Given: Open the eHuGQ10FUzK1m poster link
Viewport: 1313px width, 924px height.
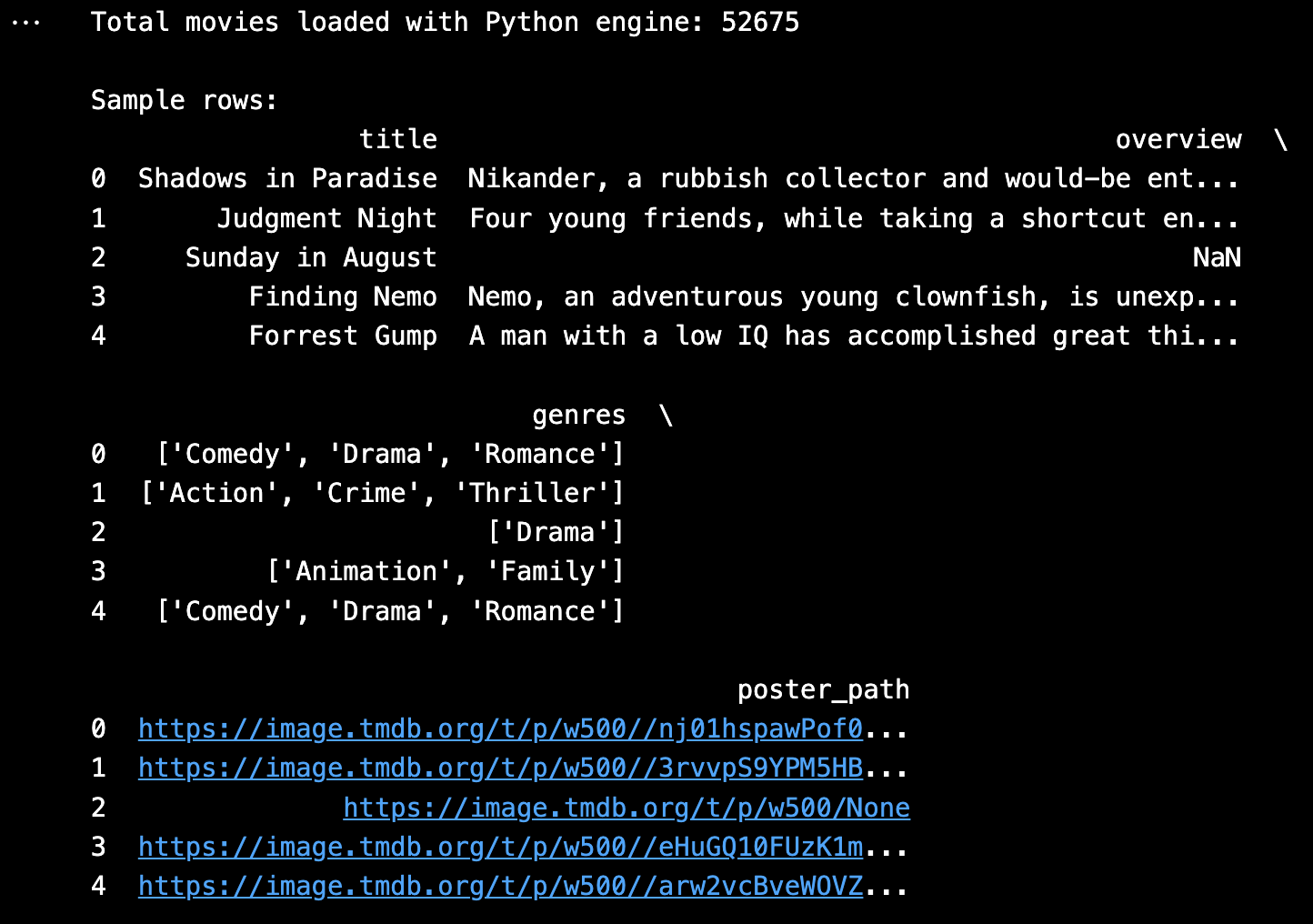Looking at the screenshot, I should coord(500,848).
